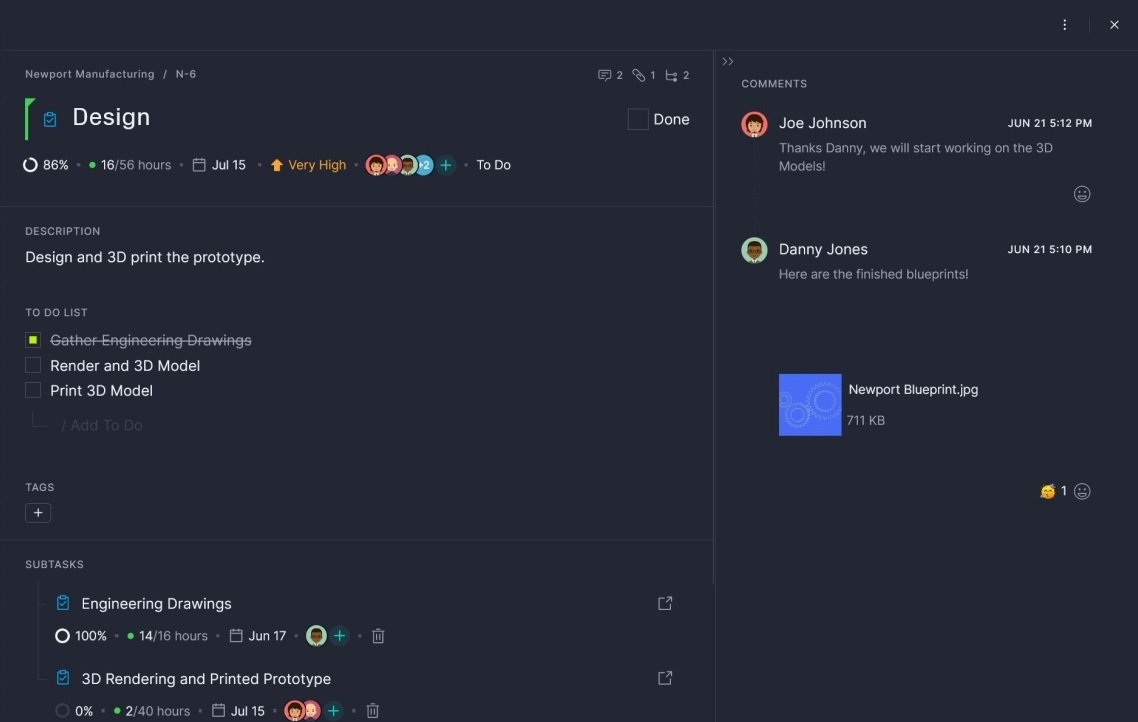Add an assignee with the plus icon
Viewport: 1138px width, 722px height.
(x=445, y=164)
